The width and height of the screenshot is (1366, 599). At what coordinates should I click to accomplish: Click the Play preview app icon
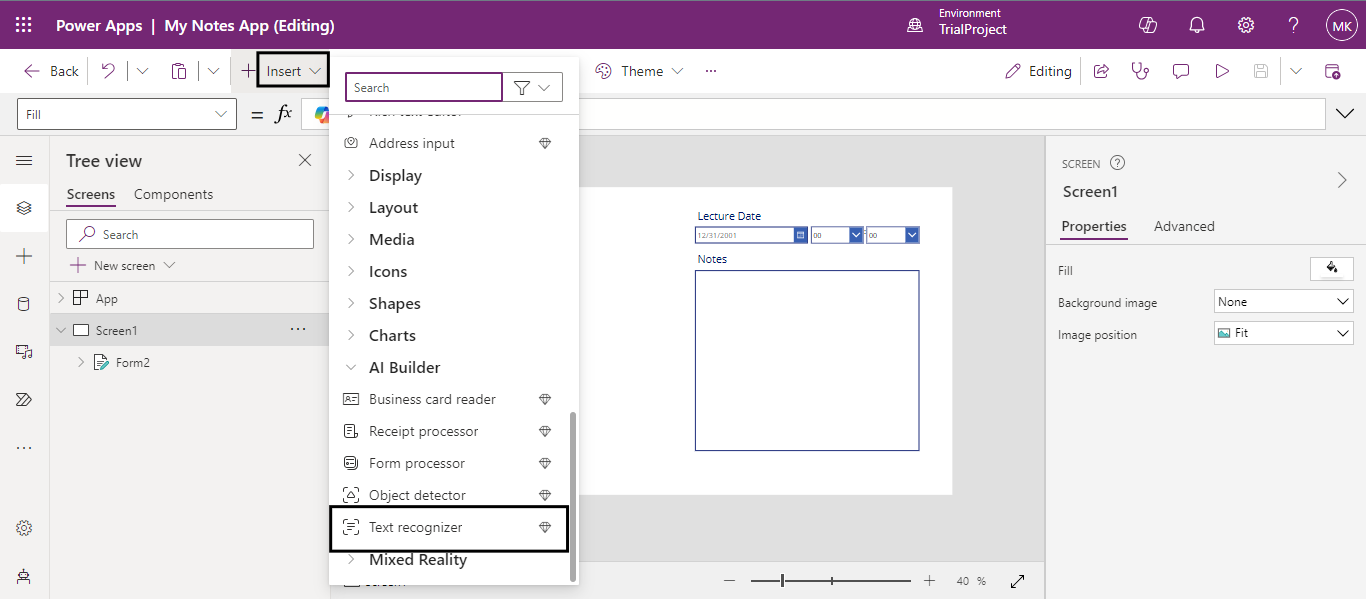tap(1221, 71)
